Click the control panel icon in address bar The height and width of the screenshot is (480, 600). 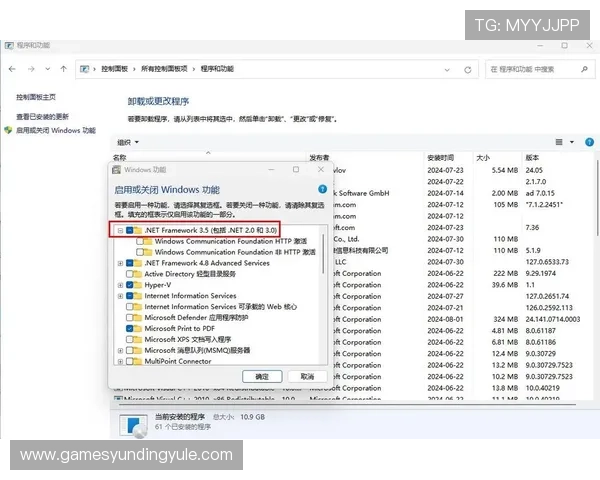pyautogui.click(x=84, y=69)
